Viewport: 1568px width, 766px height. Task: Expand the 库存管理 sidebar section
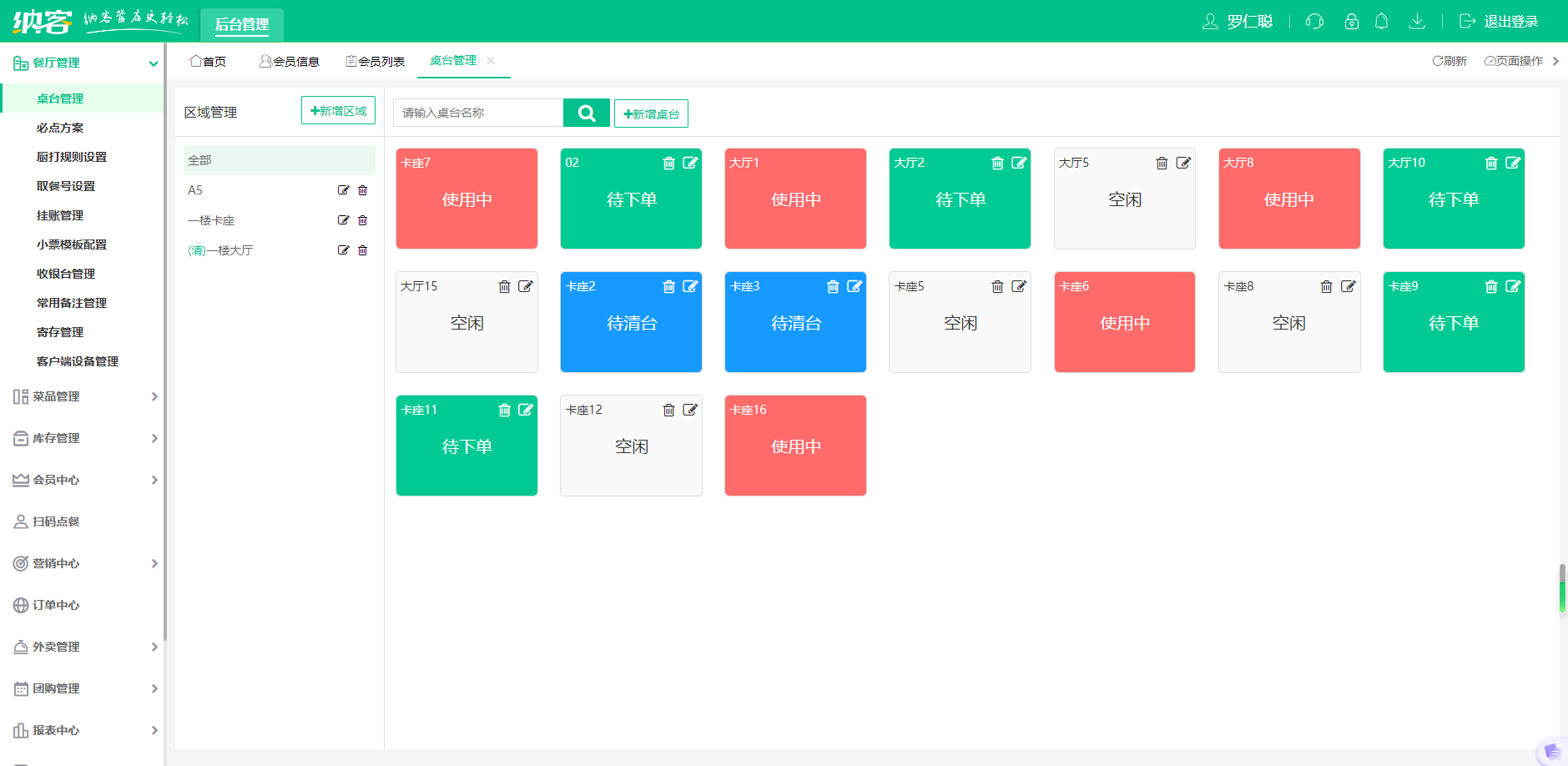(x=82, y=438)
